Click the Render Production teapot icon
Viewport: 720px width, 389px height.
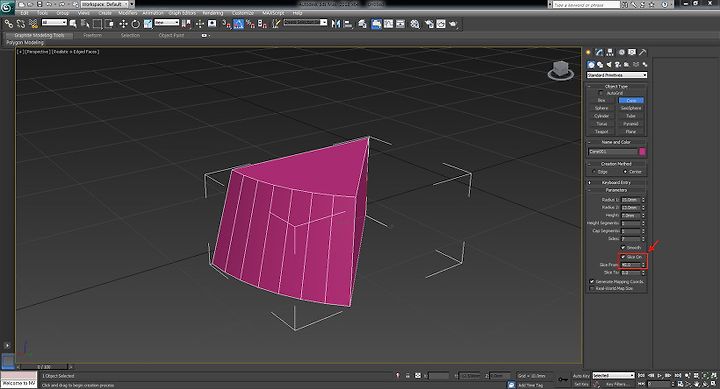[453, 24]
